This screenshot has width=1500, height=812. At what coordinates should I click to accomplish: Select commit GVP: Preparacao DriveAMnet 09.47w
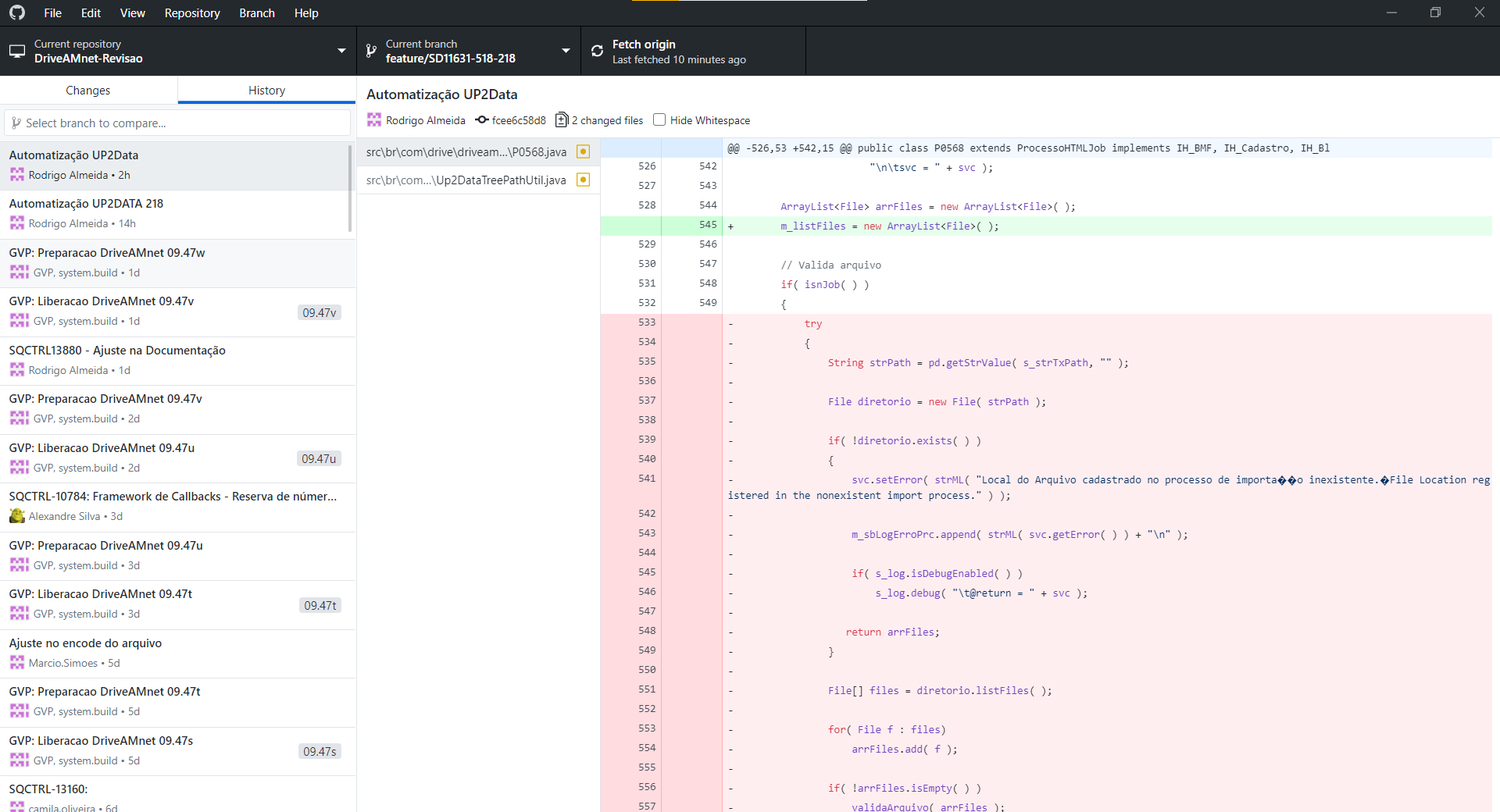(177, 263)
